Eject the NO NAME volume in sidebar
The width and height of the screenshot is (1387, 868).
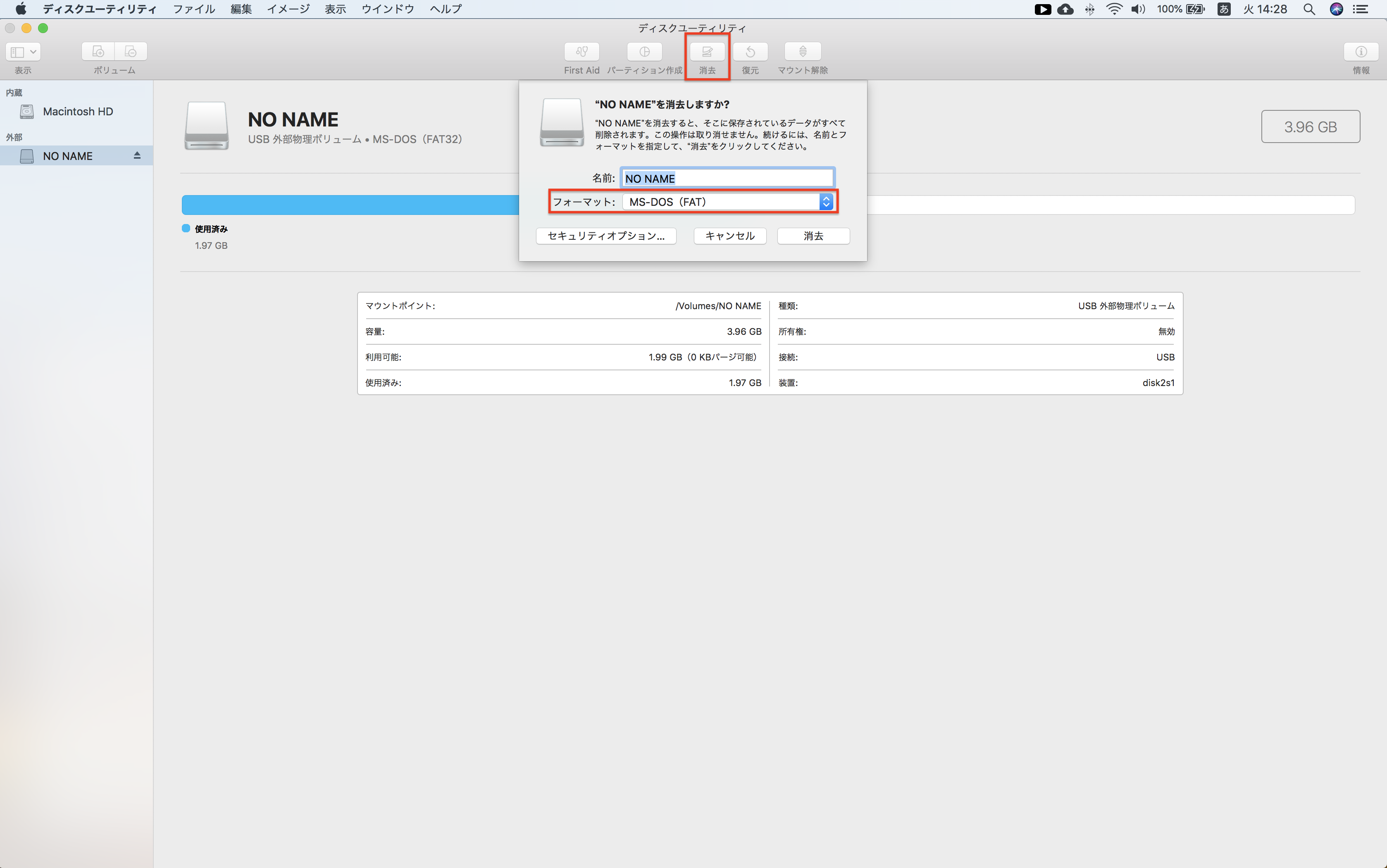[x=137, y=155]
